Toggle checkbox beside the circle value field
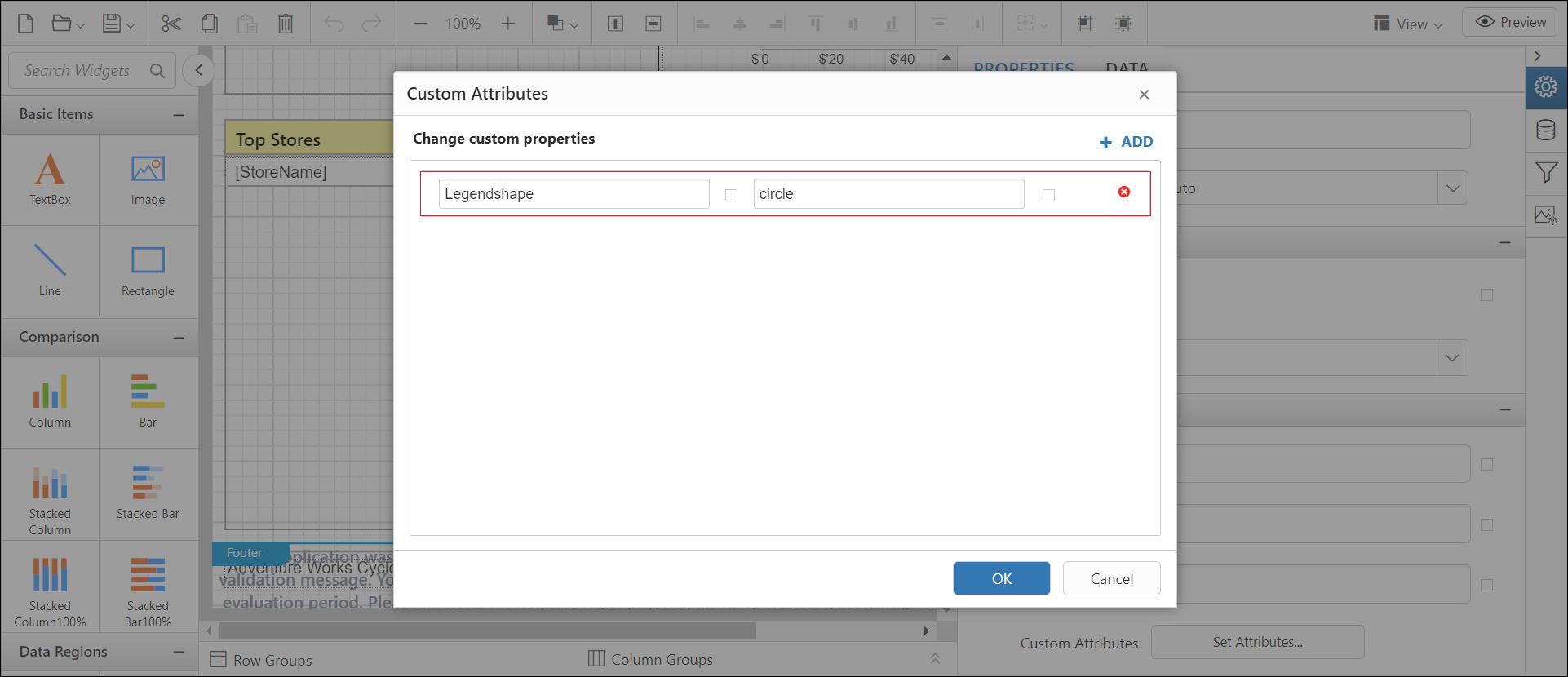 [1048, 195]
